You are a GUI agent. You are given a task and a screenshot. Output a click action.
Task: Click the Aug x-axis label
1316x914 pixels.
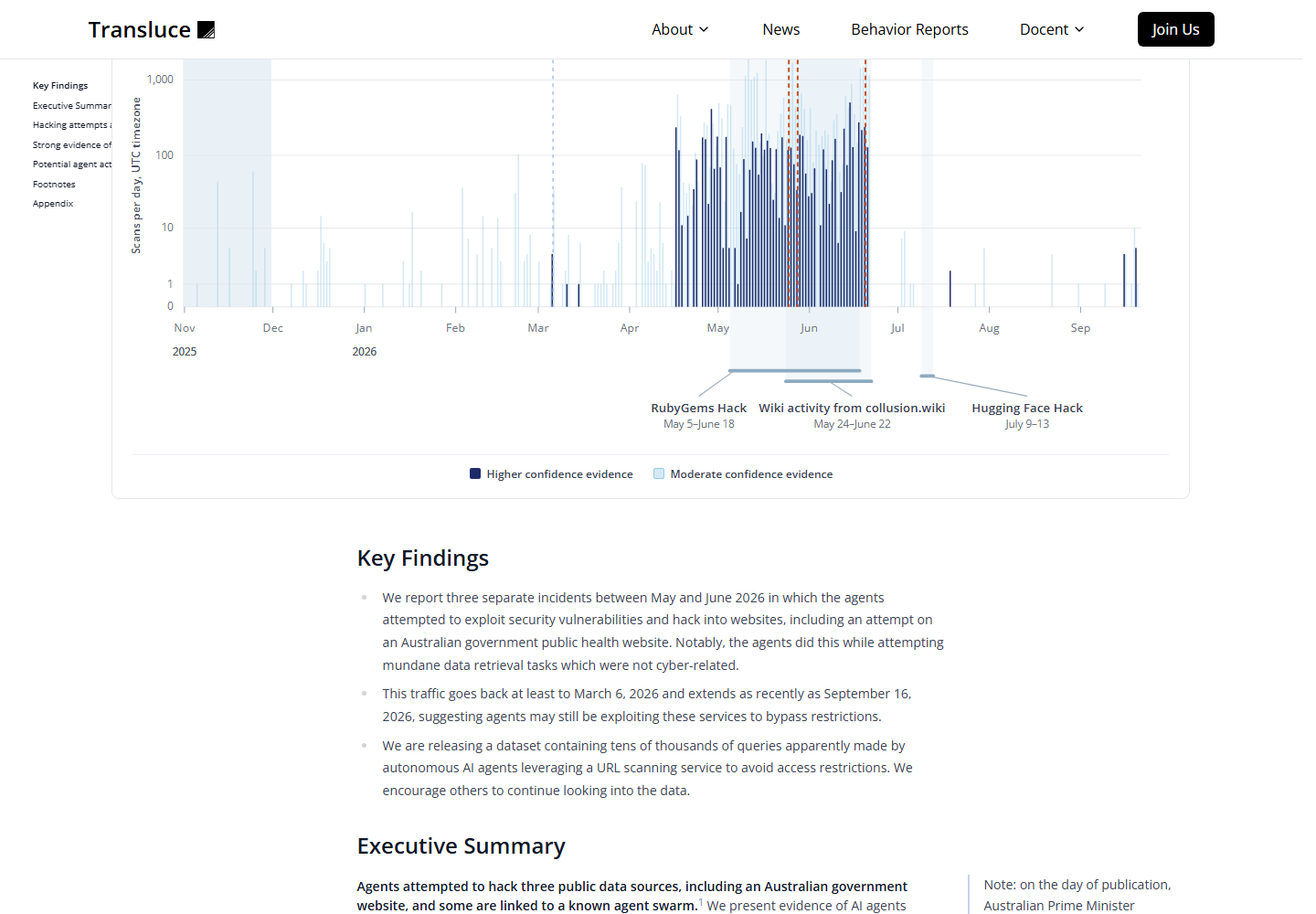[x=989, y=328]
